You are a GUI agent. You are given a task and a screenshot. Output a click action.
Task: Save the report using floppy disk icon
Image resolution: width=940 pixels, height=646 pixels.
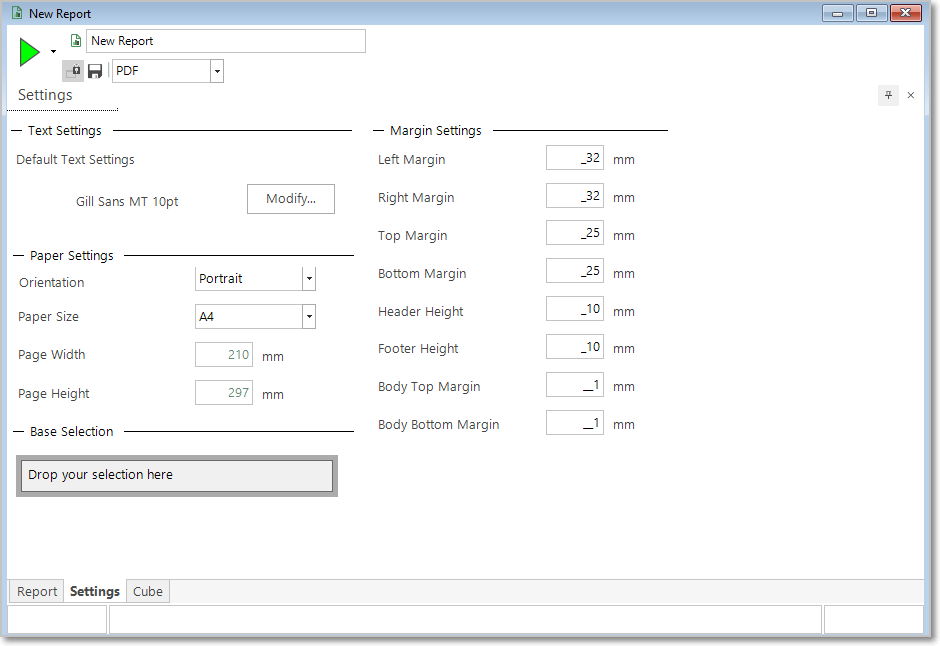coord(95,71)
